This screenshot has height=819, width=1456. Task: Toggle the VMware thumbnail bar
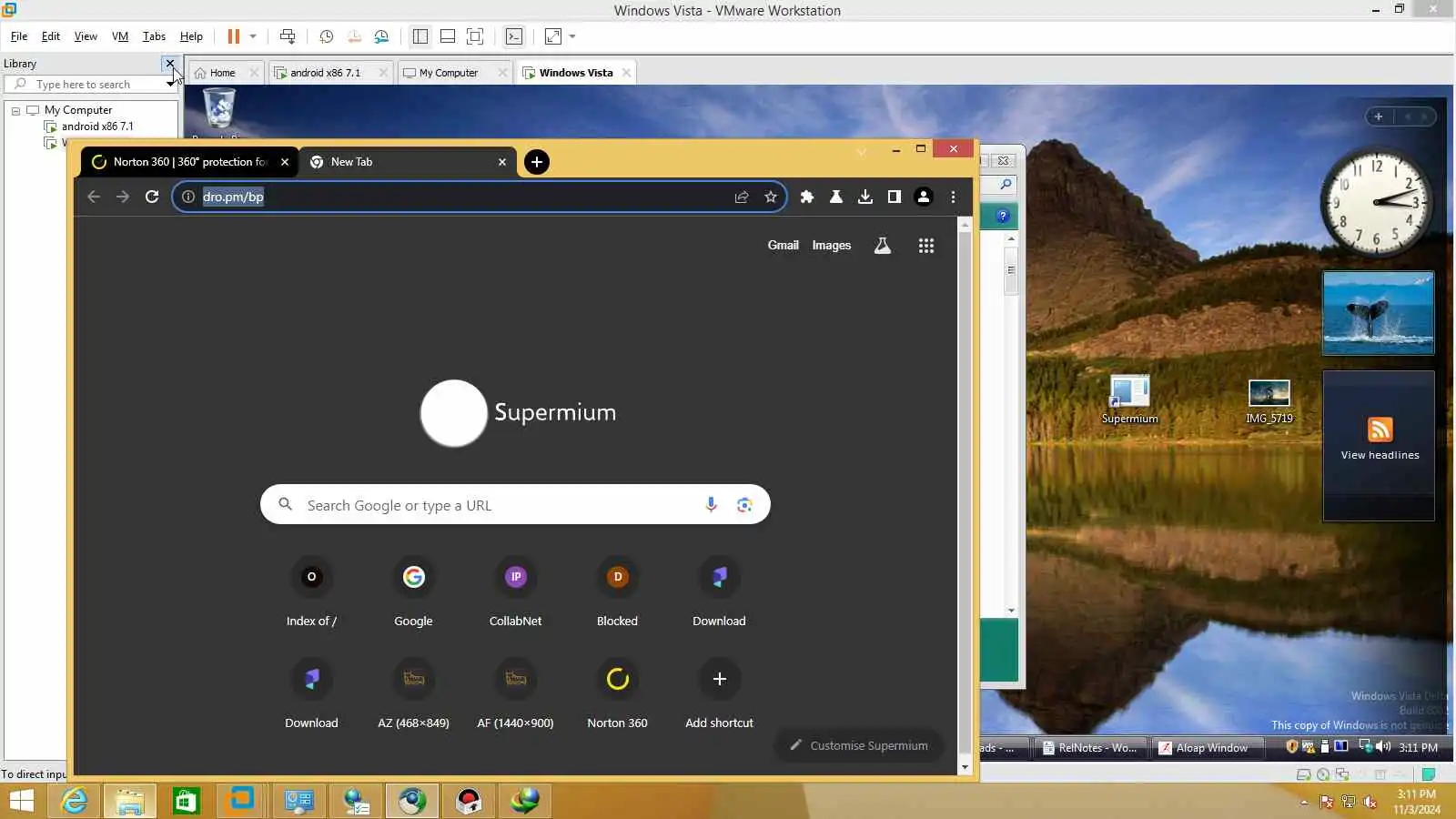point(448,36)
